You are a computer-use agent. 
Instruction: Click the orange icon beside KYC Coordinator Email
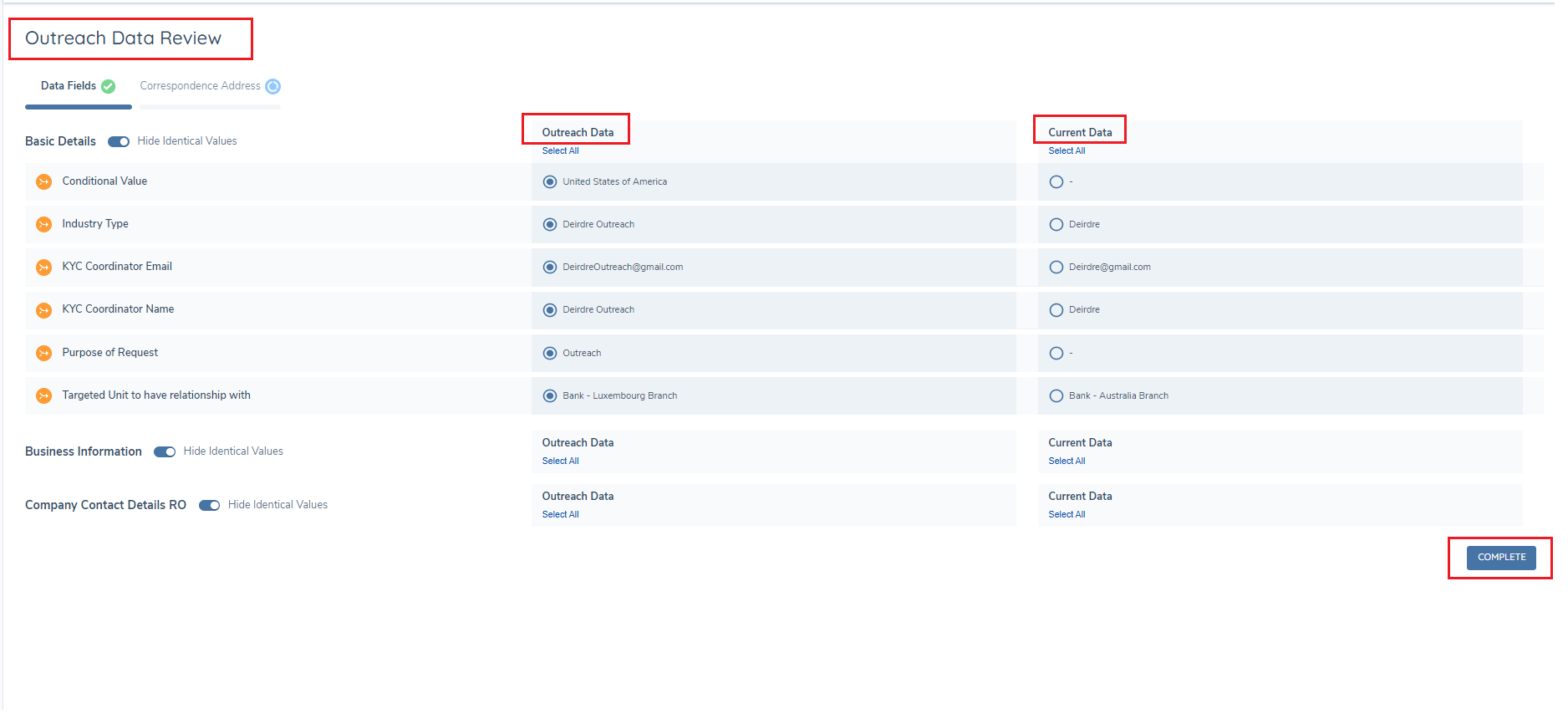[x=44, y=268]
